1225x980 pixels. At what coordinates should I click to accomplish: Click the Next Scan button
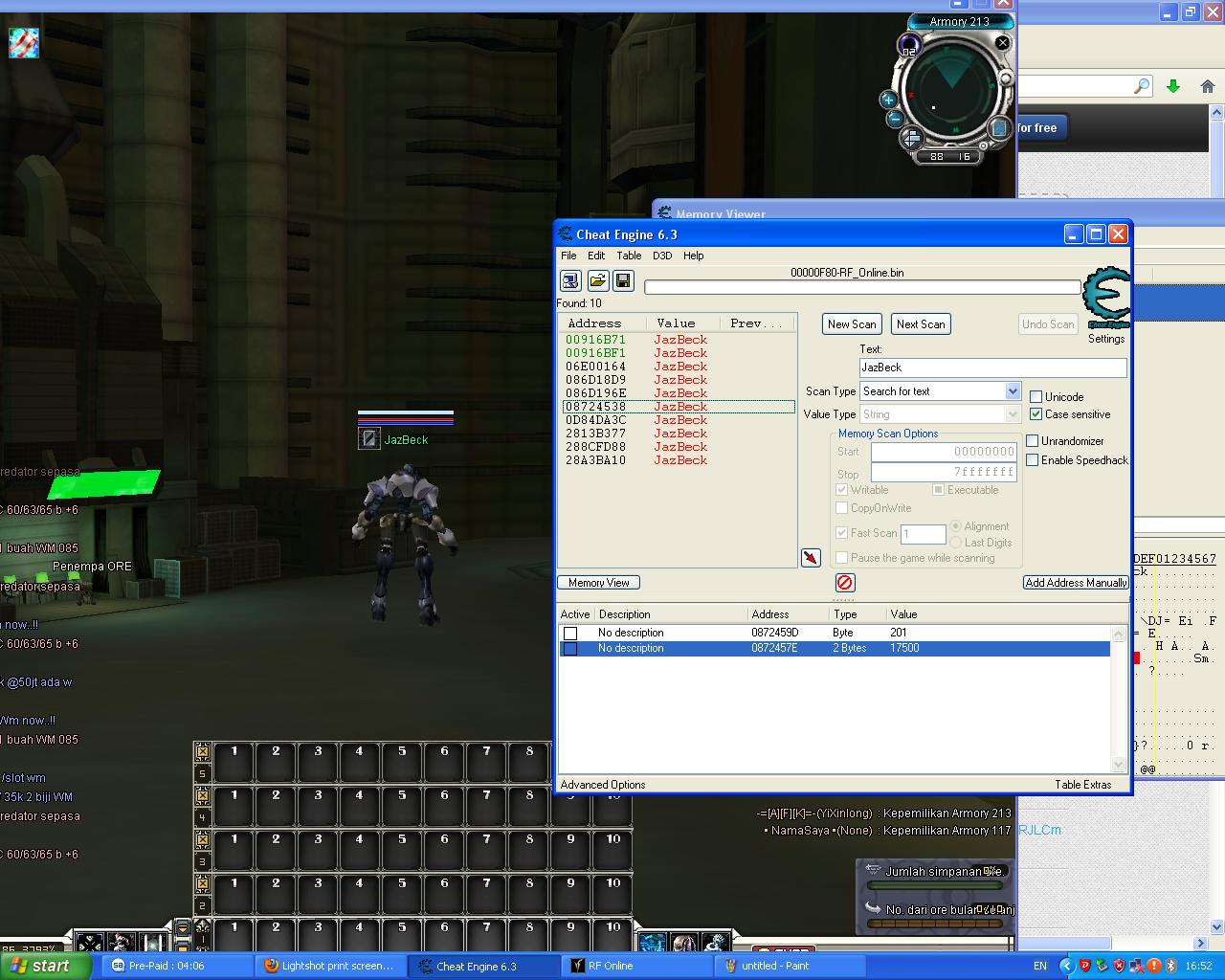921,324
